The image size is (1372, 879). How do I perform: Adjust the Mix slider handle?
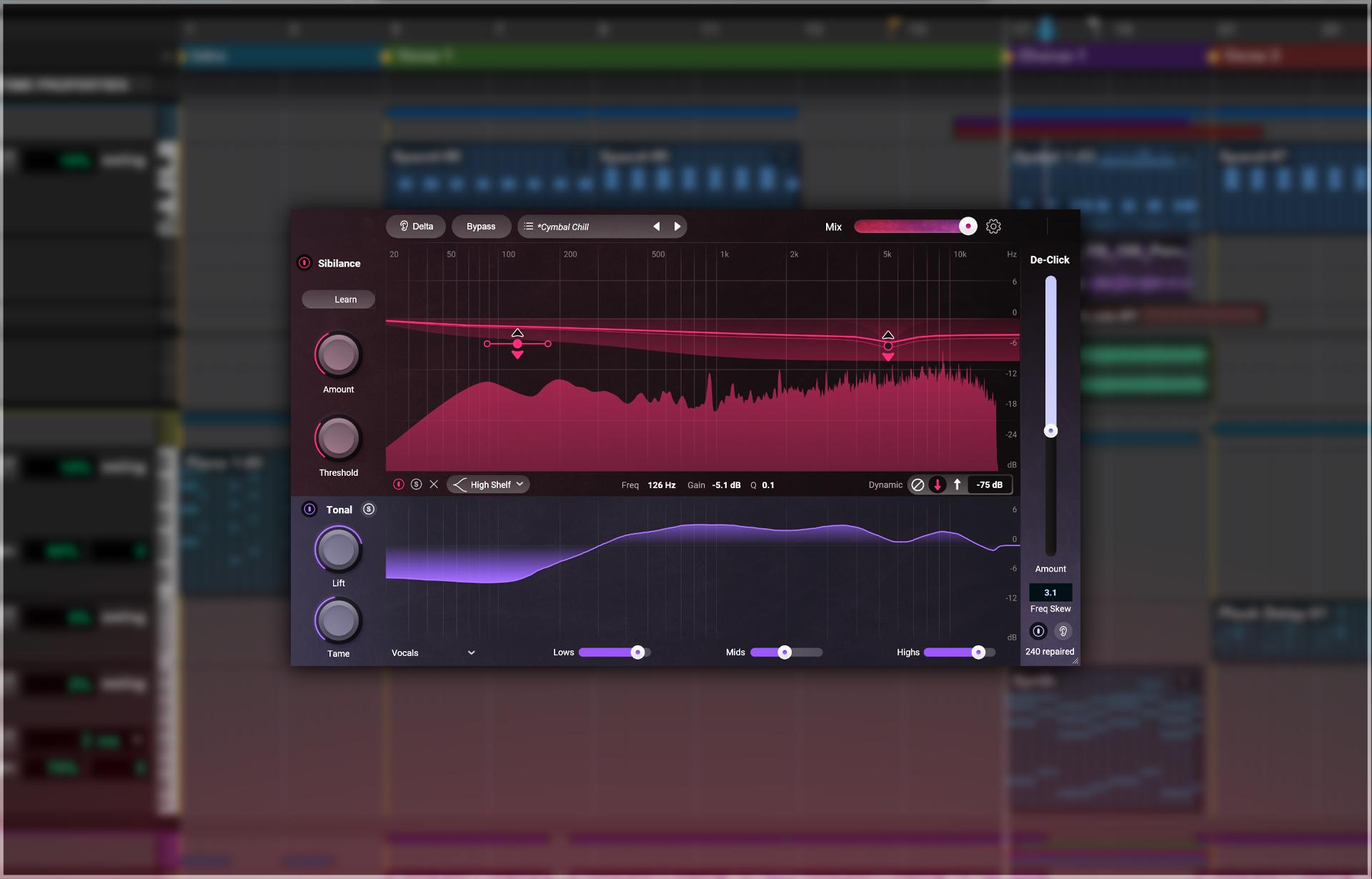[968, 227]
